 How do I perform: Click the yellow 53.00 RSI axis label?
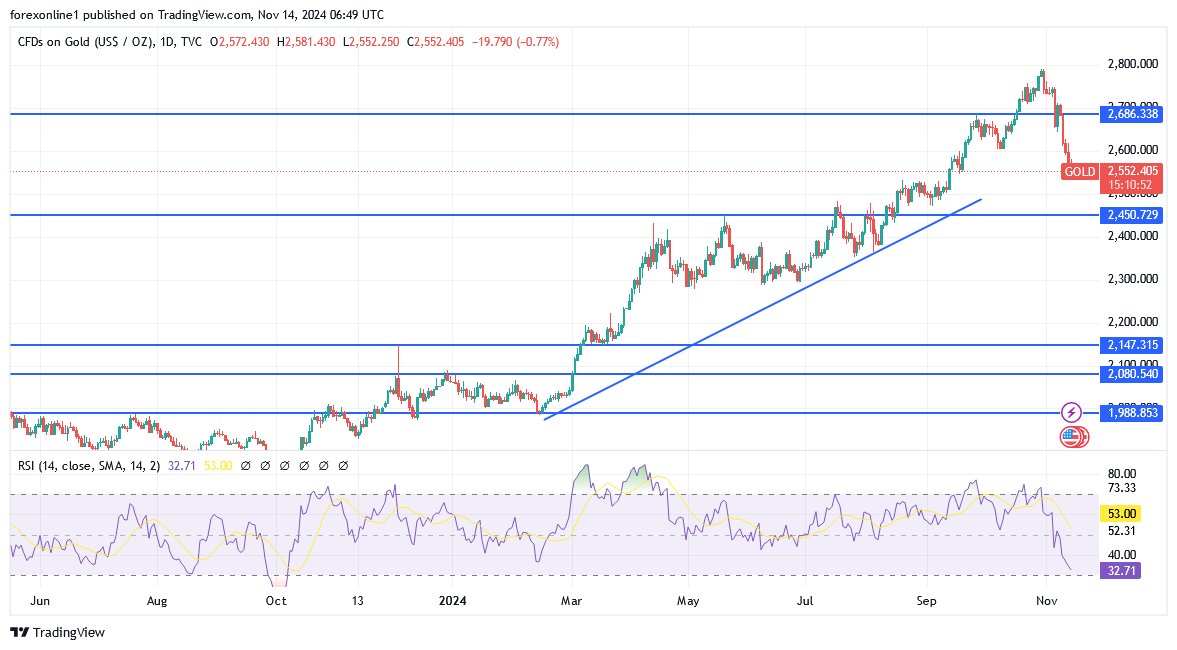pyautogui.click(x=1121, y=514)
